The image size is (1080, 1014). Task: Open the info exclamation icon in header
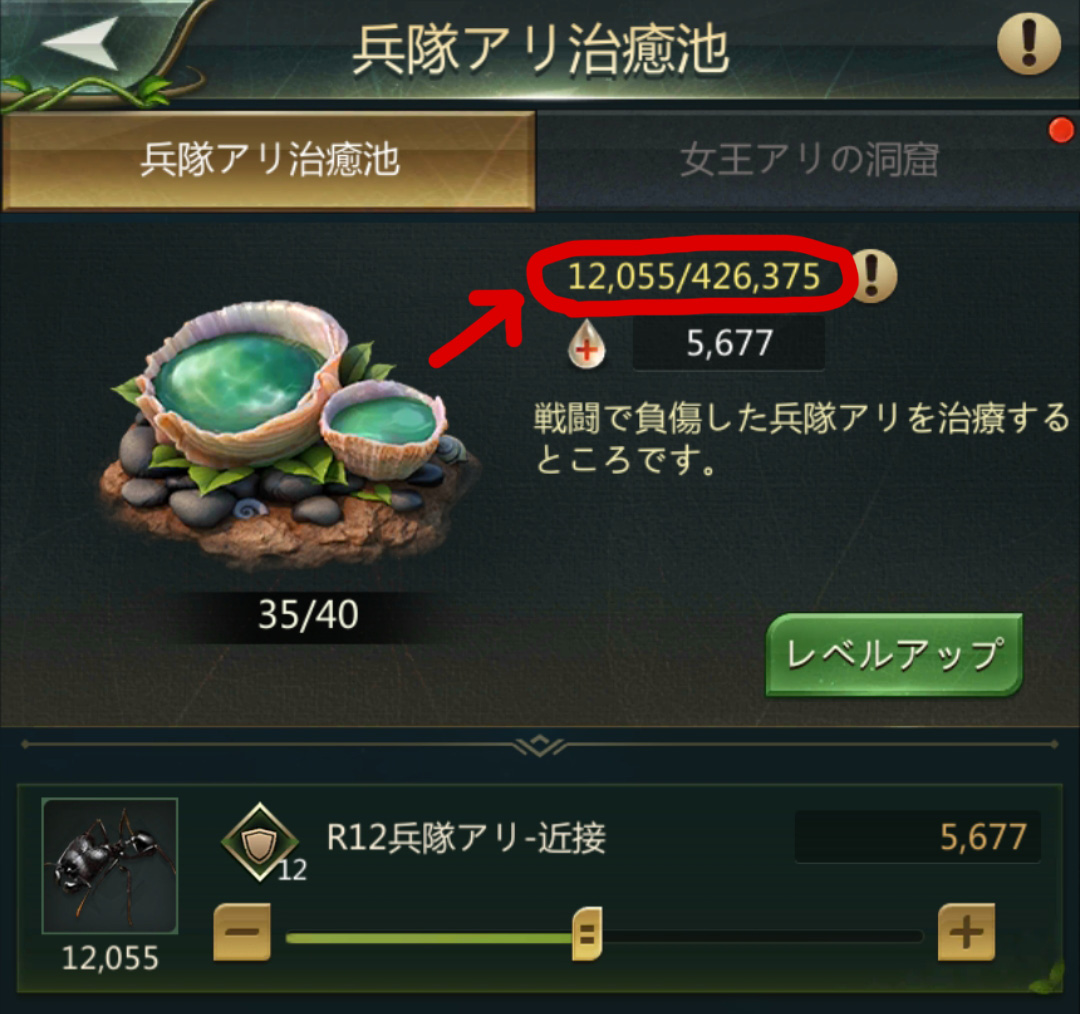tap(1028, 43)
